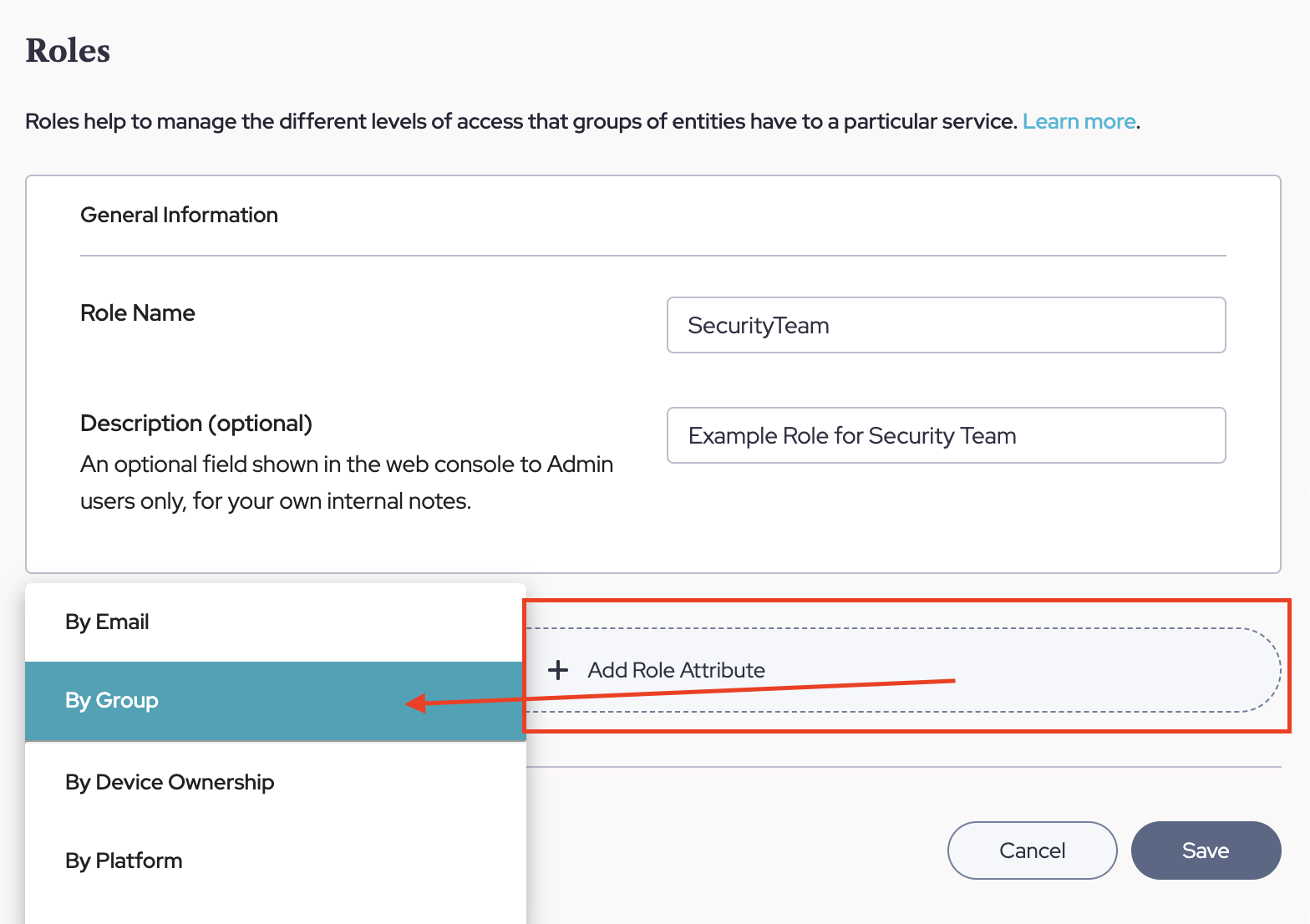Select By Platform in the dropdown list
This screenshot has height=924, width=1310.
124,861
